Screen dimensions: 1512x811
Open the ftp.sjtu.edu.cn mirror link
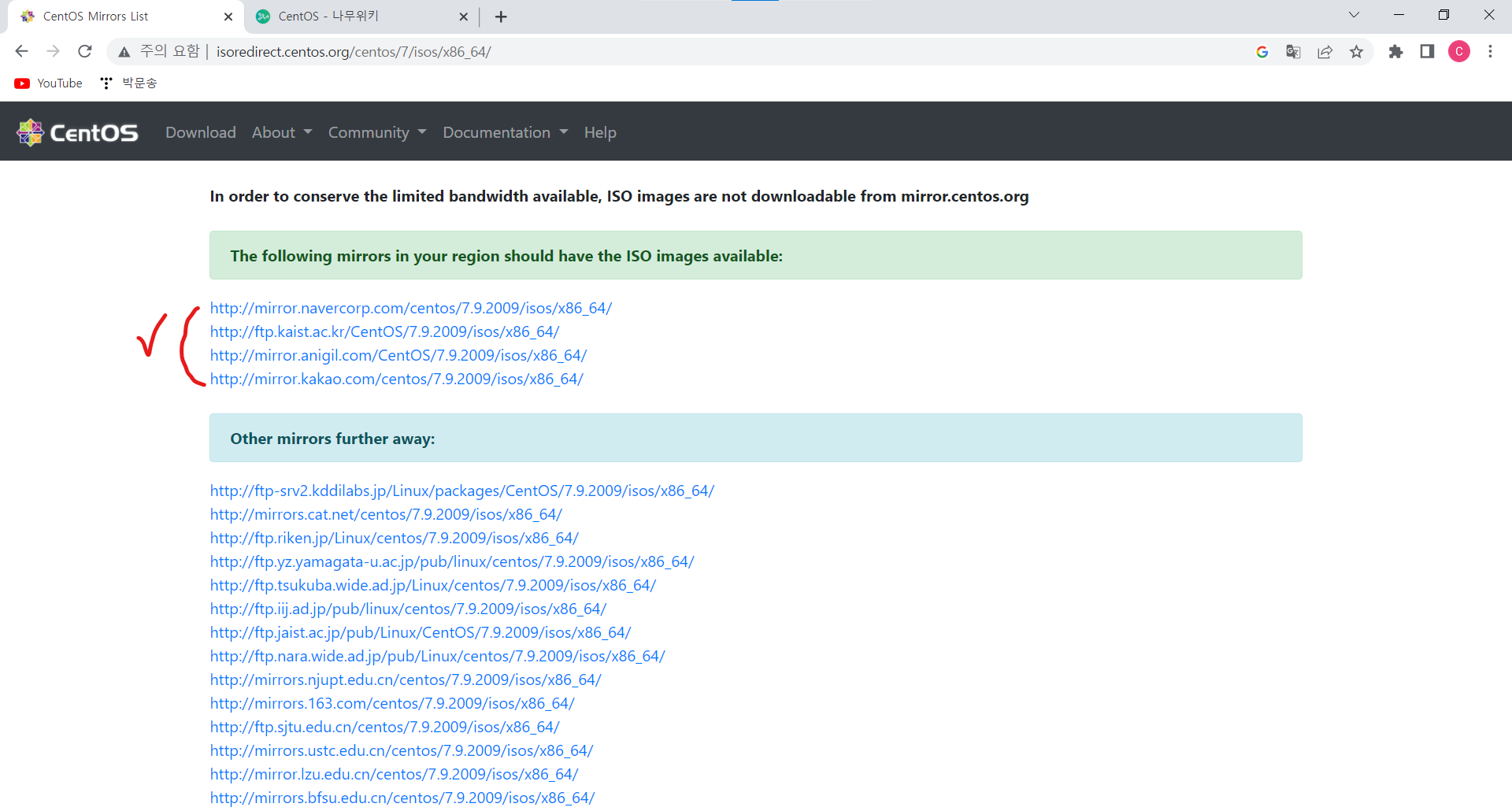[x=385, y=727]
